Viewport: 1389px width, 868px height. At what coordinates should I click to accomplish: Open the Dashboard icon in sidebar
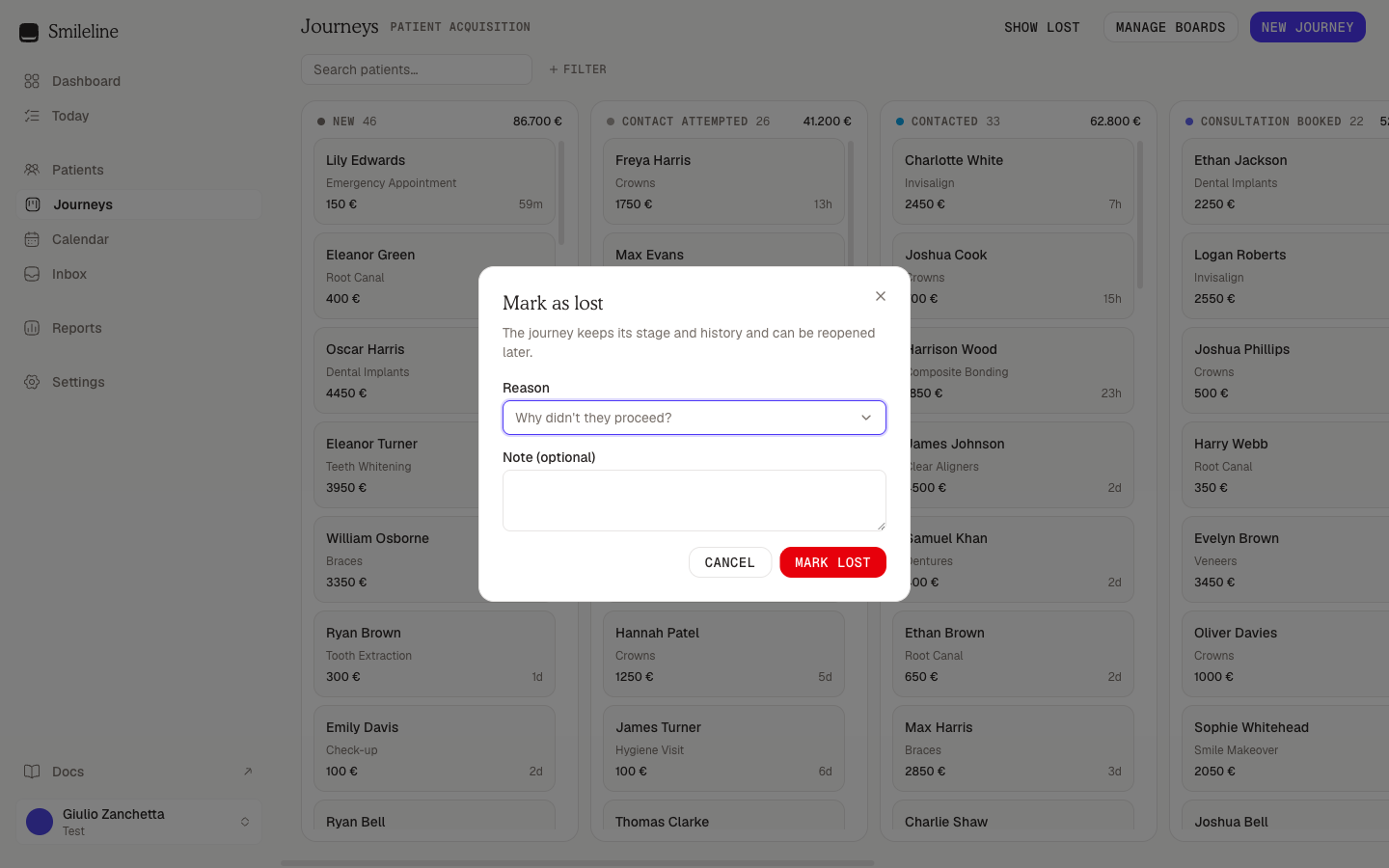point(32,81)
